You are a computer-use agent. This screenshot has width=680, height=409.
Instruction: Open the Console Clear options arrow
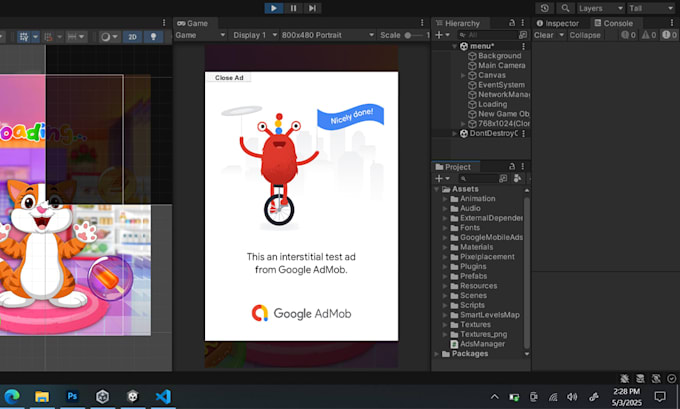click(x=561, y=35)
